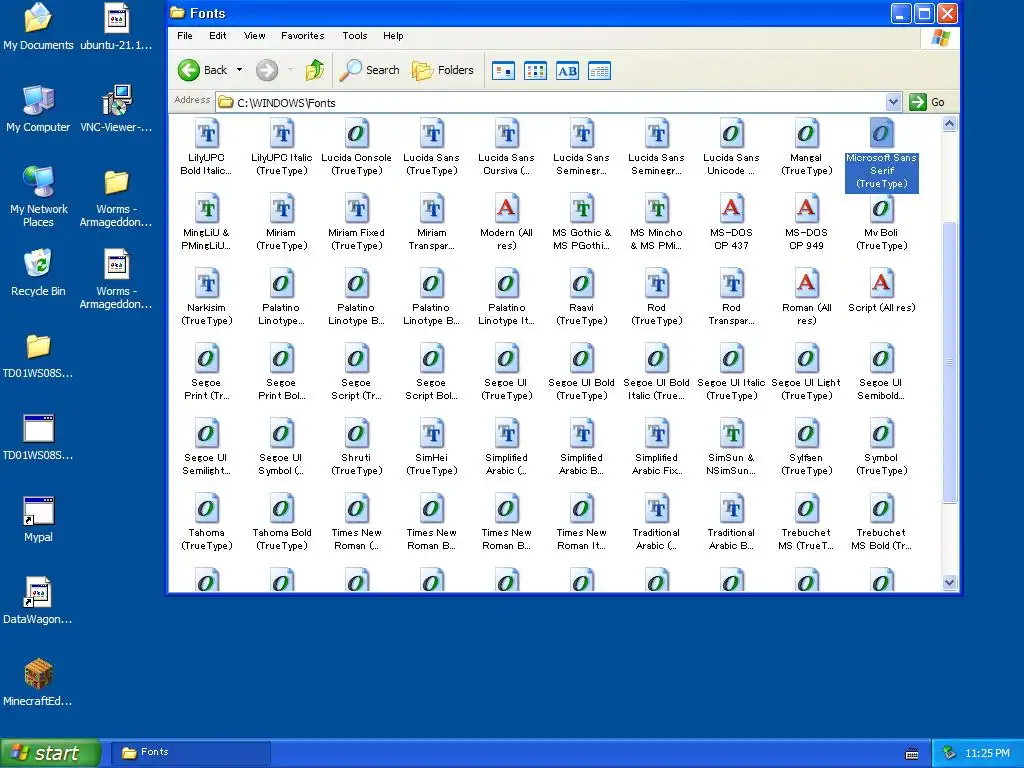Open the Back history dropdown arrow
1024x768 pixels.
240,70
